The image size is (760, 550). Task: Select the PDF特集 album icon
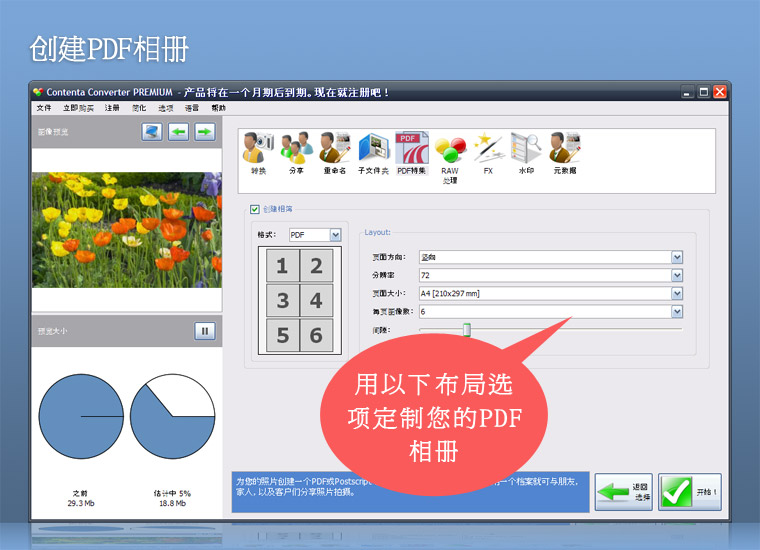click(x=411, y=150)
